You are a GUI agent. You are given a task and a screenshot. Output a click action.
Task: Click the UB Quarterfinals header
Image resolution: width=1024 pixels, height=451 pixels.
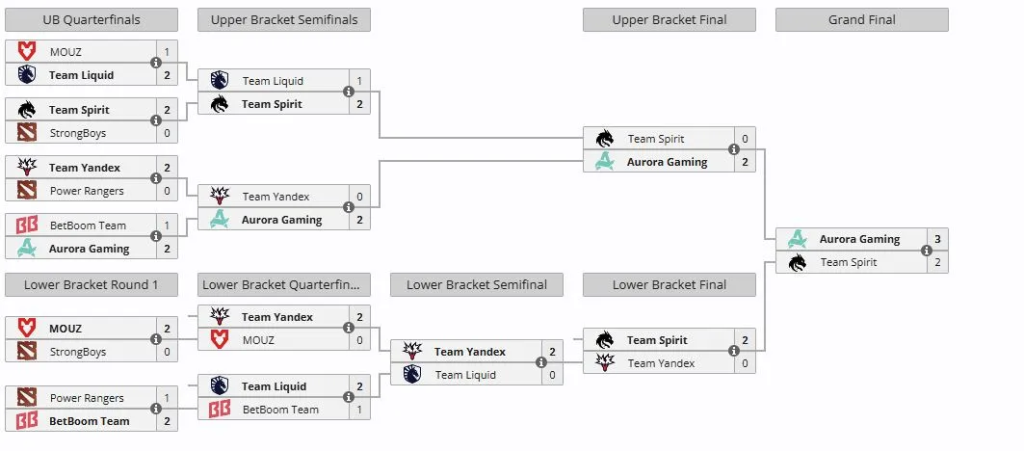(x=91, y=20)
